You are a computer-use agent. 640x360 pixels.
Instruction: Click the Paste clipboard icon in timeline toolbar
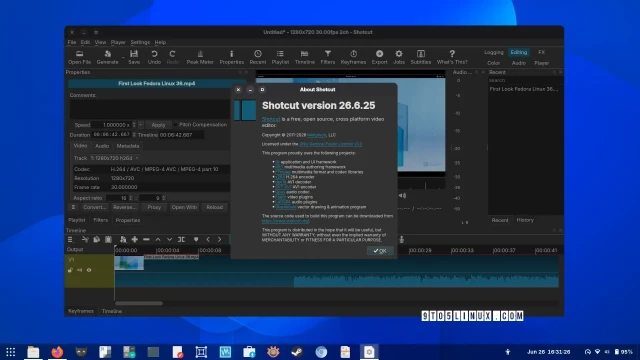[108, 240]
